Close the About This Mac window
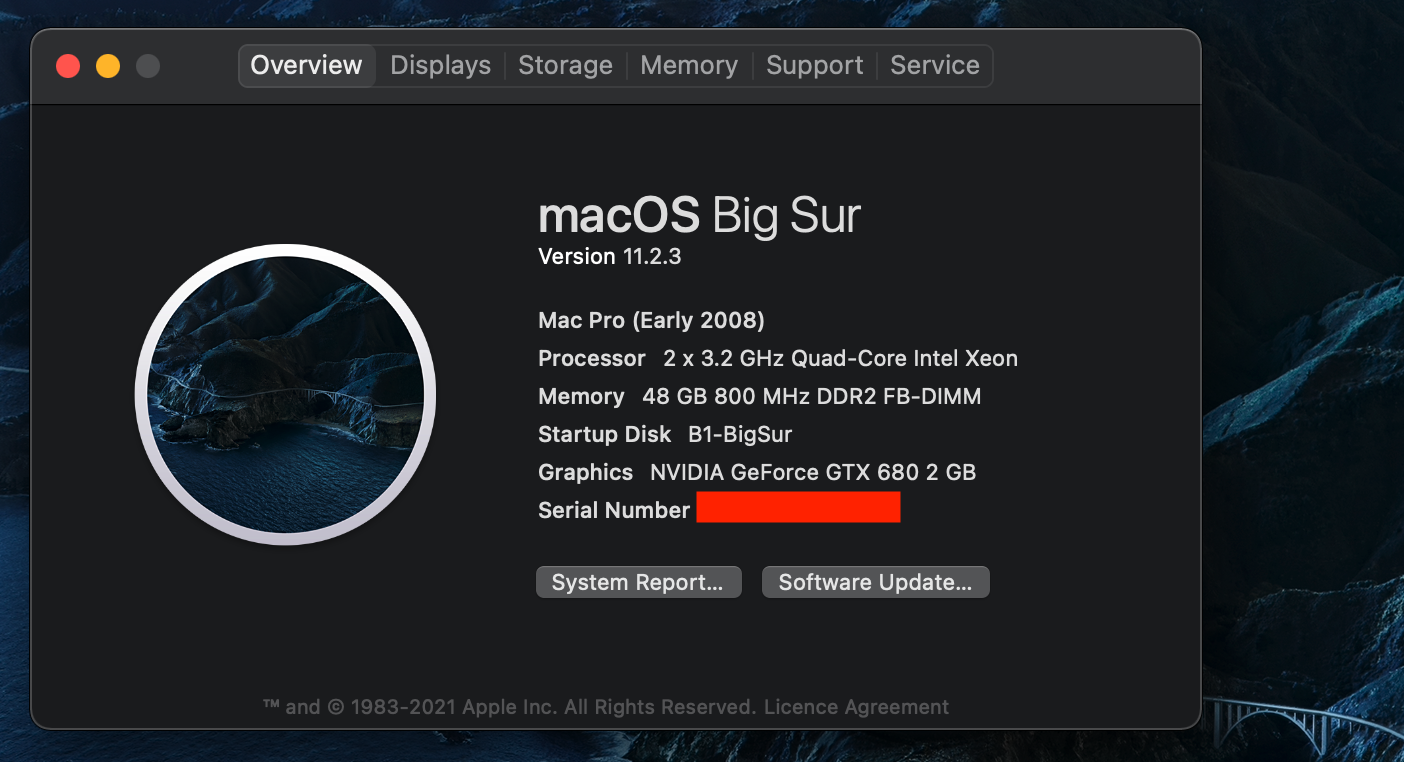This screenshot has width=1404, height=762. coord(68,67)
